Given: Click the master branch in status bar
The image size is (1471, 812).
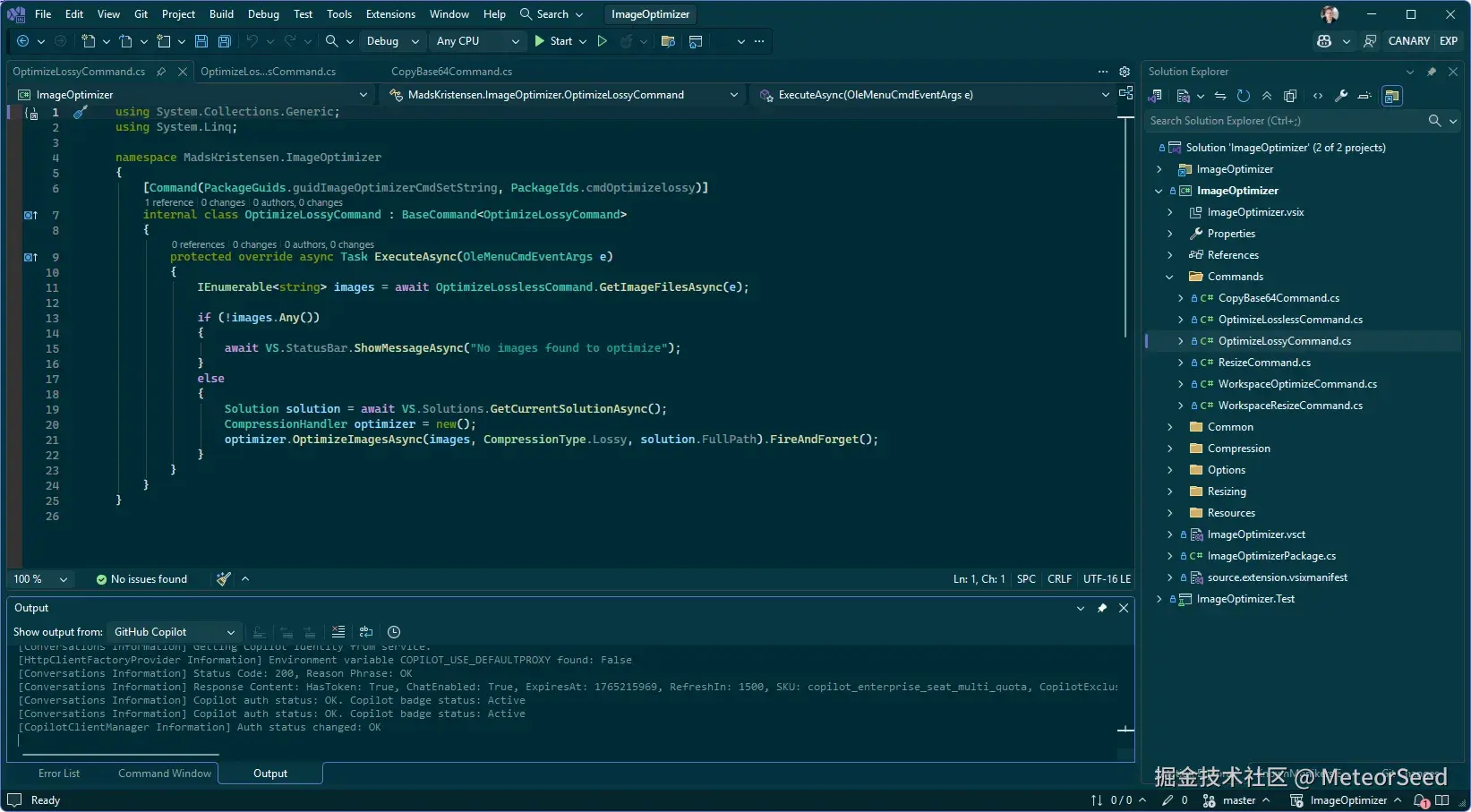Looking at the screenshot, I should 1238,800.
